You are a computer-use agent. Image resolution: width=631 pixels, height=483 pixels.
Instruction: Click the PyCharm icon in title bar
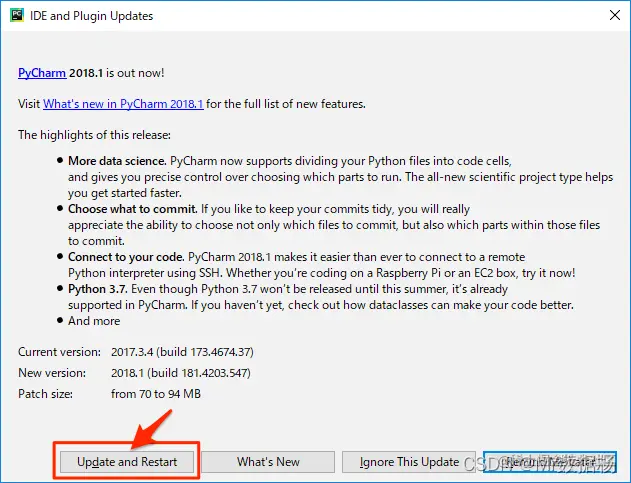[x=17, y=15]
